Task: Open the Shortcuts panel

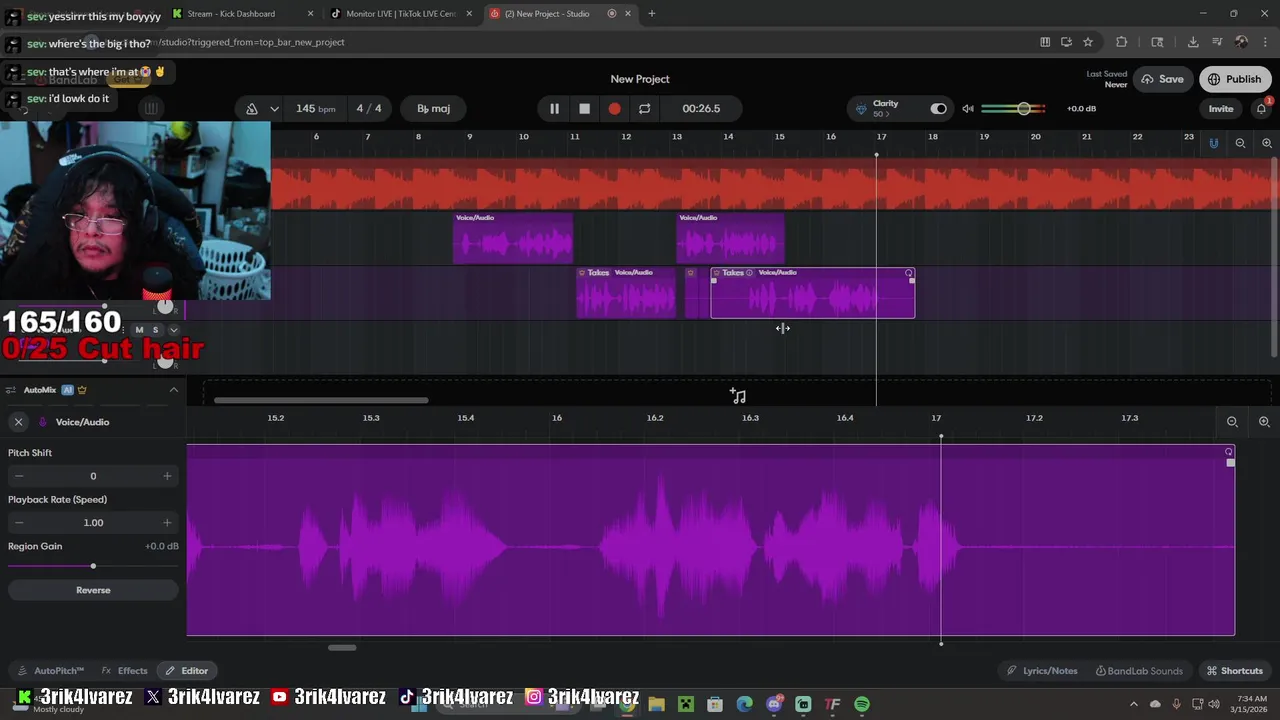Action: tap(1235, 671)
